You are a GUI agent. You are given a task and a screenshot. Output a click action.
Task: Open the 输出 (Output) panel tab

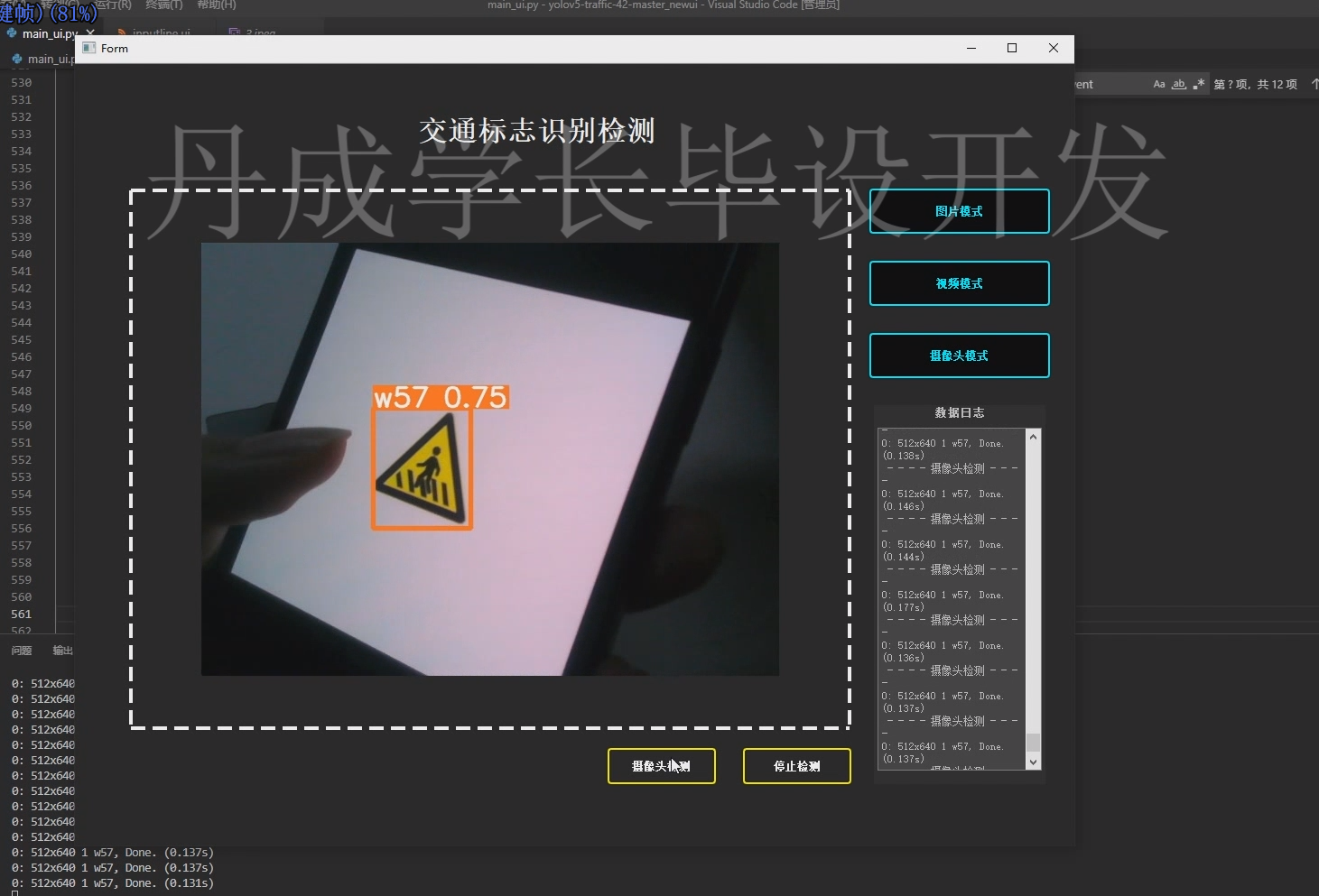[x=62, y=651]
